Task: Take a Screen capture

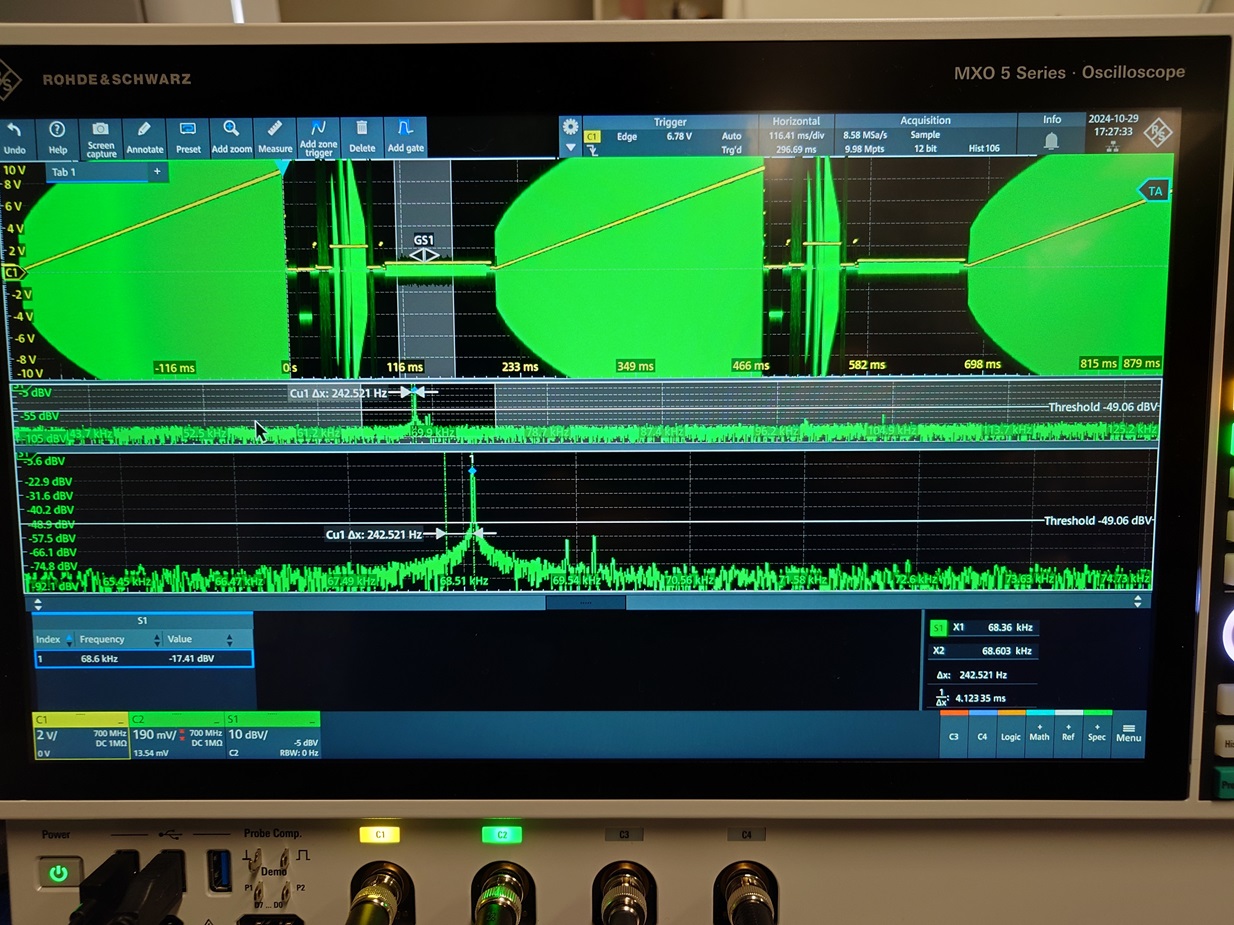Action: point(100,131)
